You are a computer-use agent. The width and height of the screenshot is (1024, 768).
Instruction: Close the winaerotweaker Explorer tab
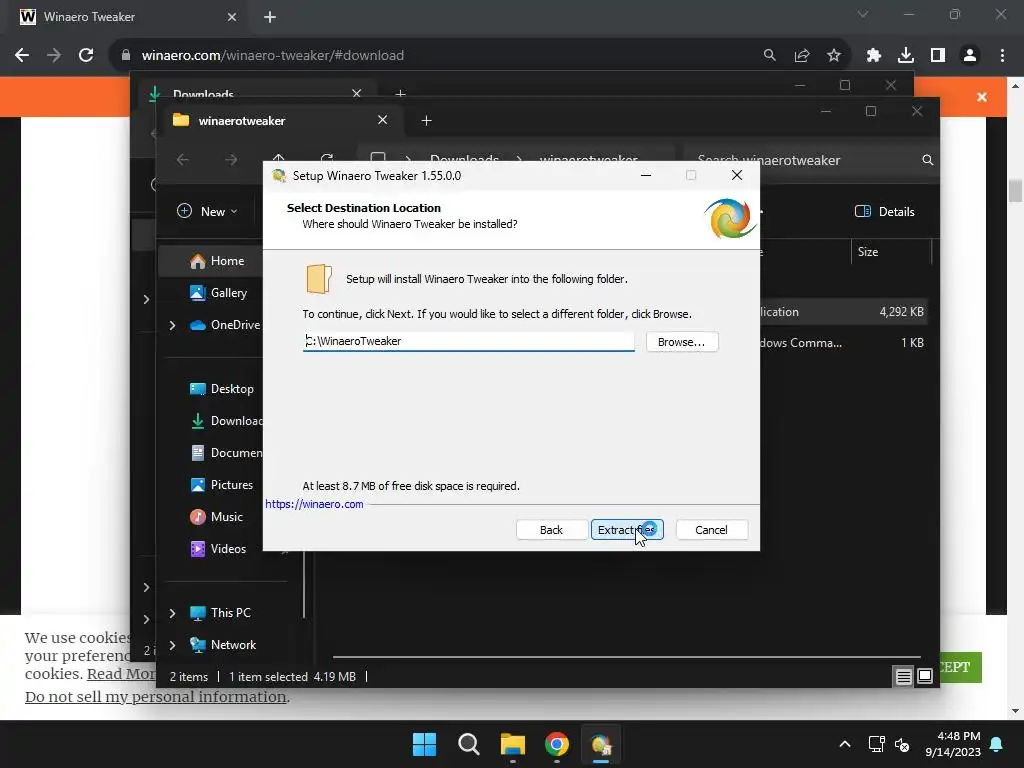pos(383,120)
